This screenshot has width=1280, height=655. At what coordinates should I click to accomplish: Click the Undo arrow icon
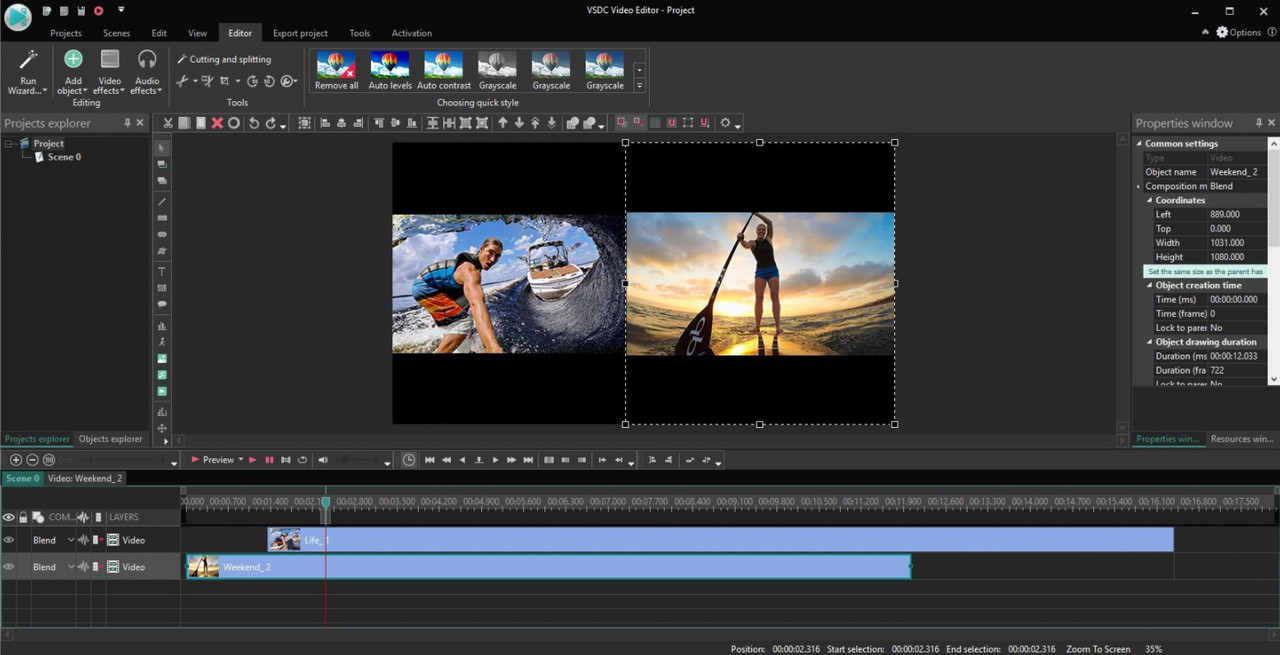(254, 123)
